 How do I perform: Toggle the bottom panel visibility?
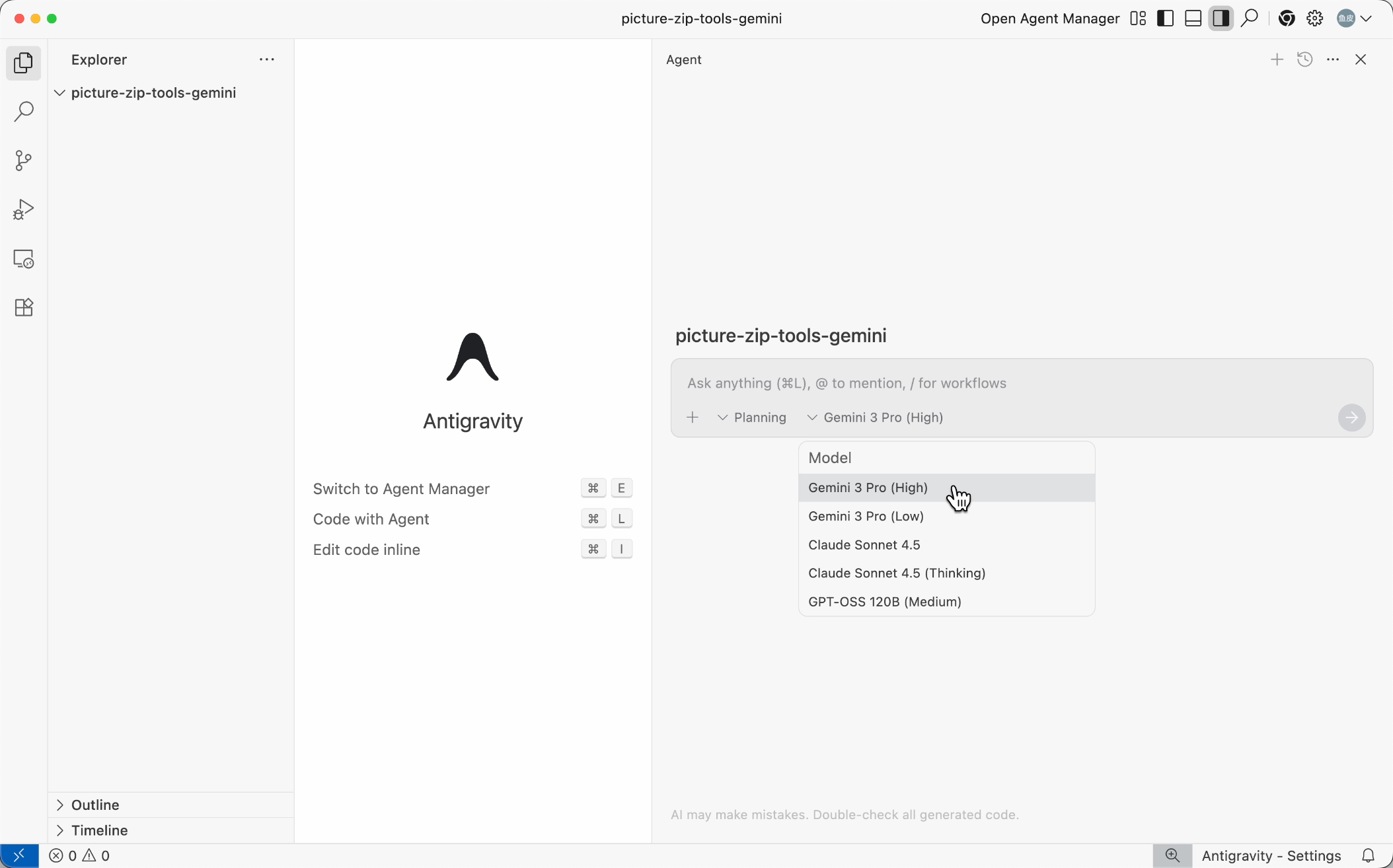tap(1193, 18)
